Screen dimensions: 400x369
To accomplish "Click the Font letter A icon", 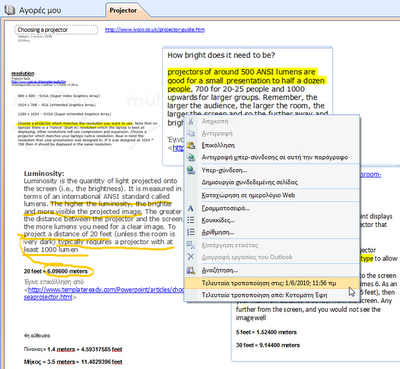I will point(191,208).
